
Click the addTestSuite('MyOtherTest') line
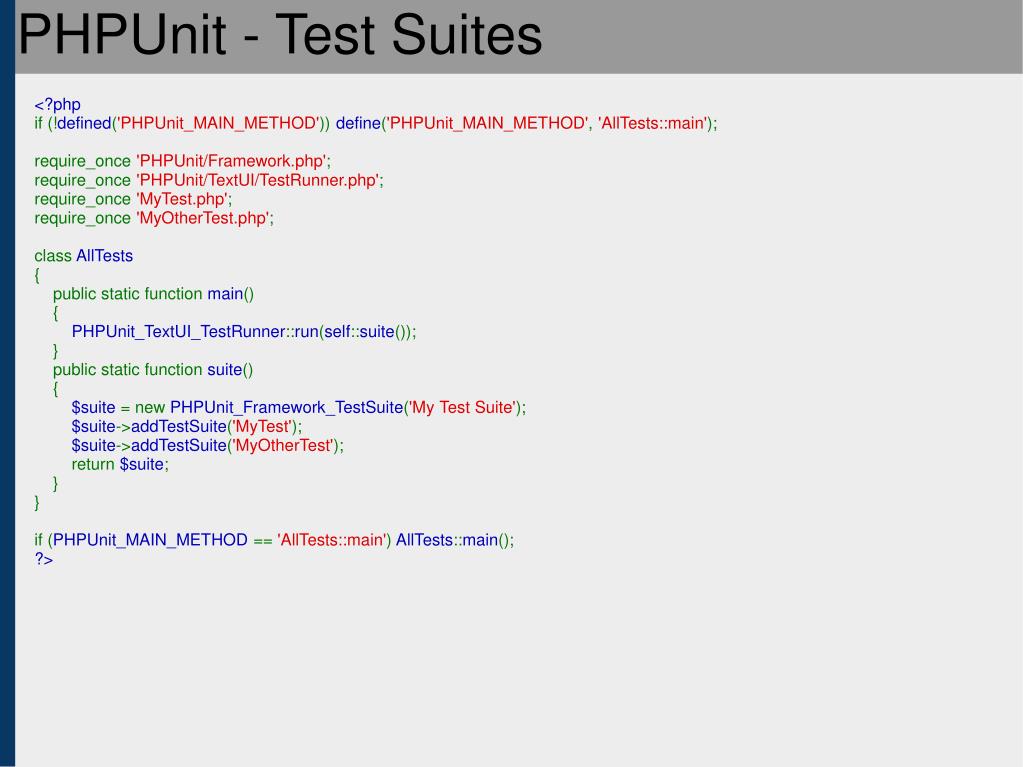[x=207, y=445]
